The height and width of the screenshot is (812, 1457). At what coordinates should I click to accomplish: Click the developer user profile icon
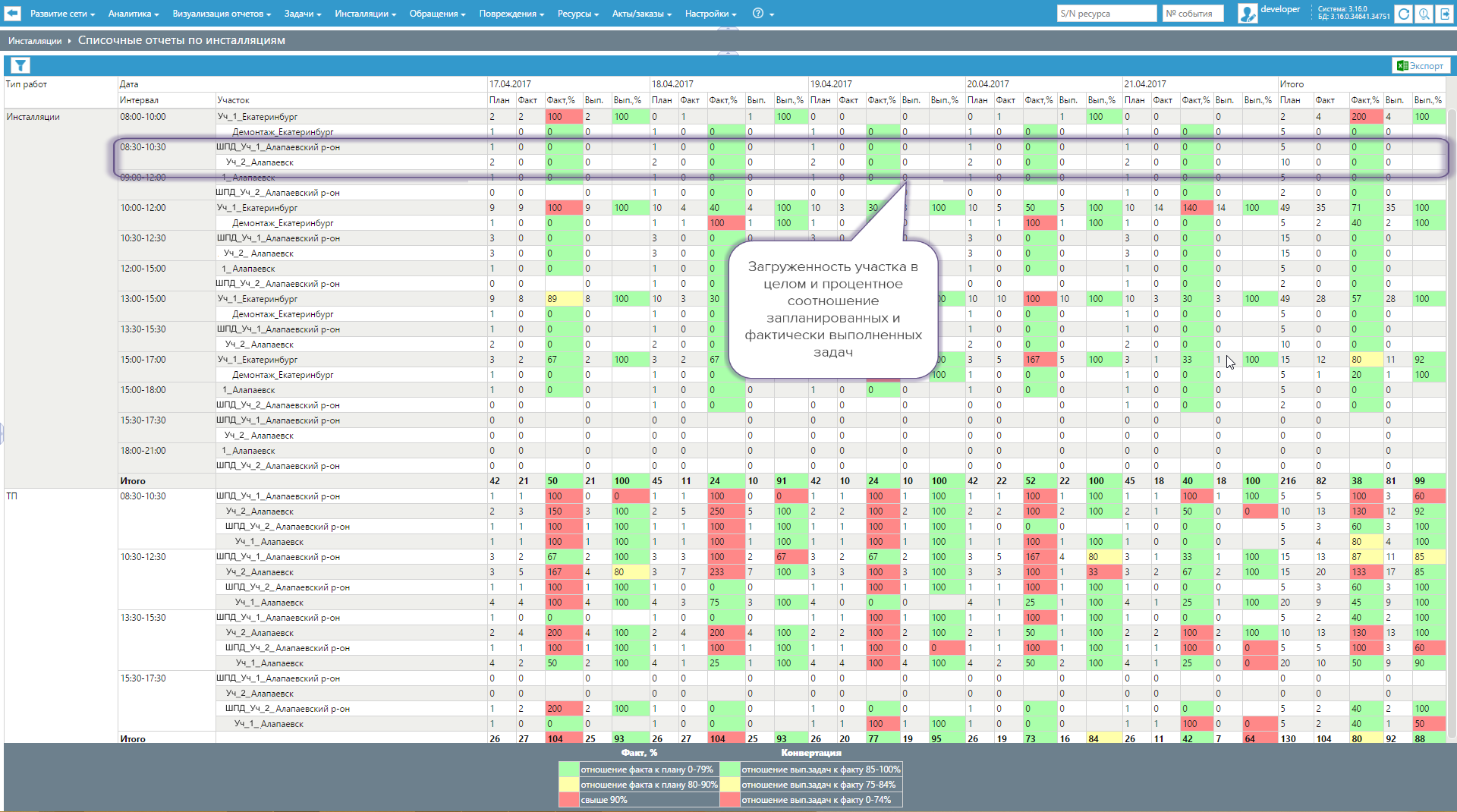coord(1247,14)
